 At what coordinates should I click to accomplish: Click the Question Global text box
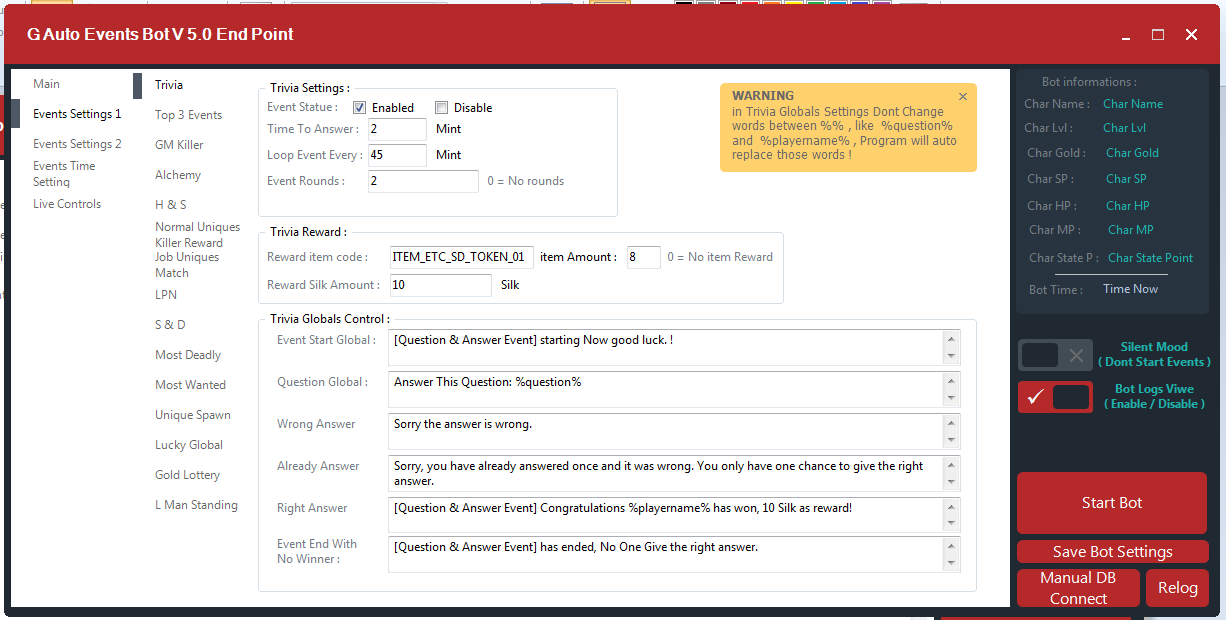[x=674, y=389]
